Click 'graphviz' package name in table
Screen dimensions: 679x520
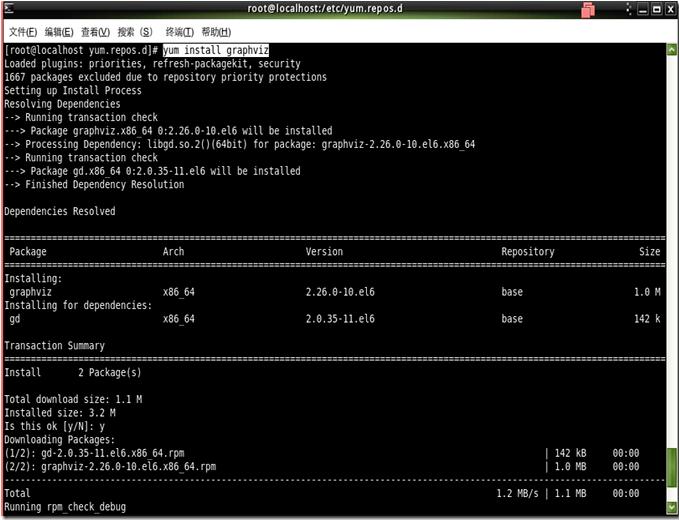click(x=30, y=292)
